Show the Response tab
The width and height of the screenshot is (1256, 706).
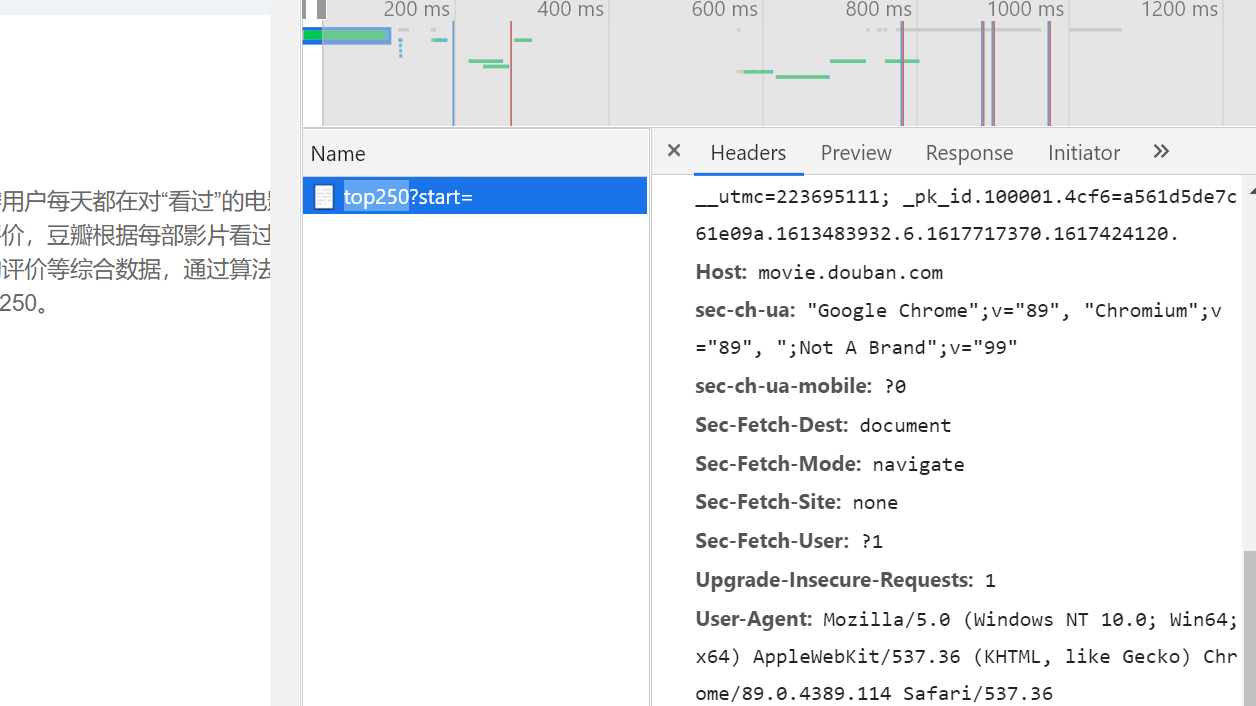[969, 153]
